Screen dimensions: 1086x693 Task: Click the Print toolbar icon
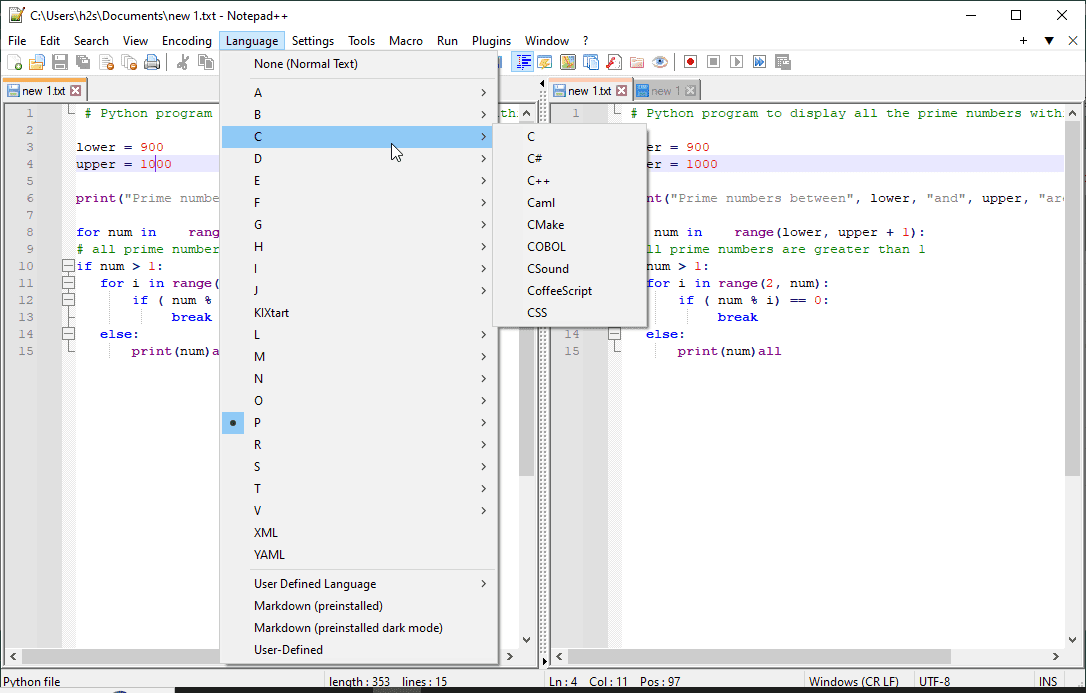152,62
